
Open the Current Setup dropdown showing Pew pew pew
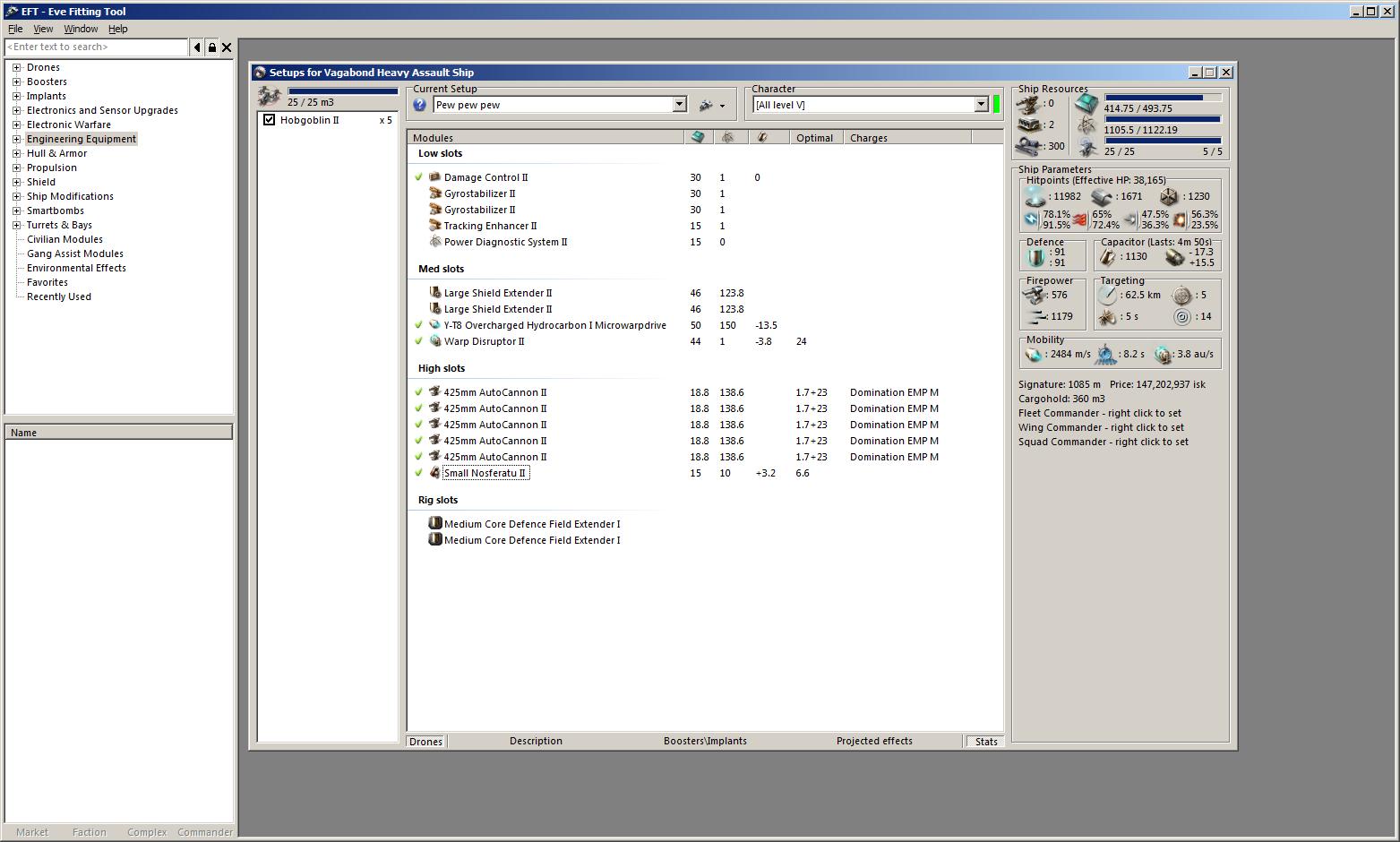click(679, 105)
